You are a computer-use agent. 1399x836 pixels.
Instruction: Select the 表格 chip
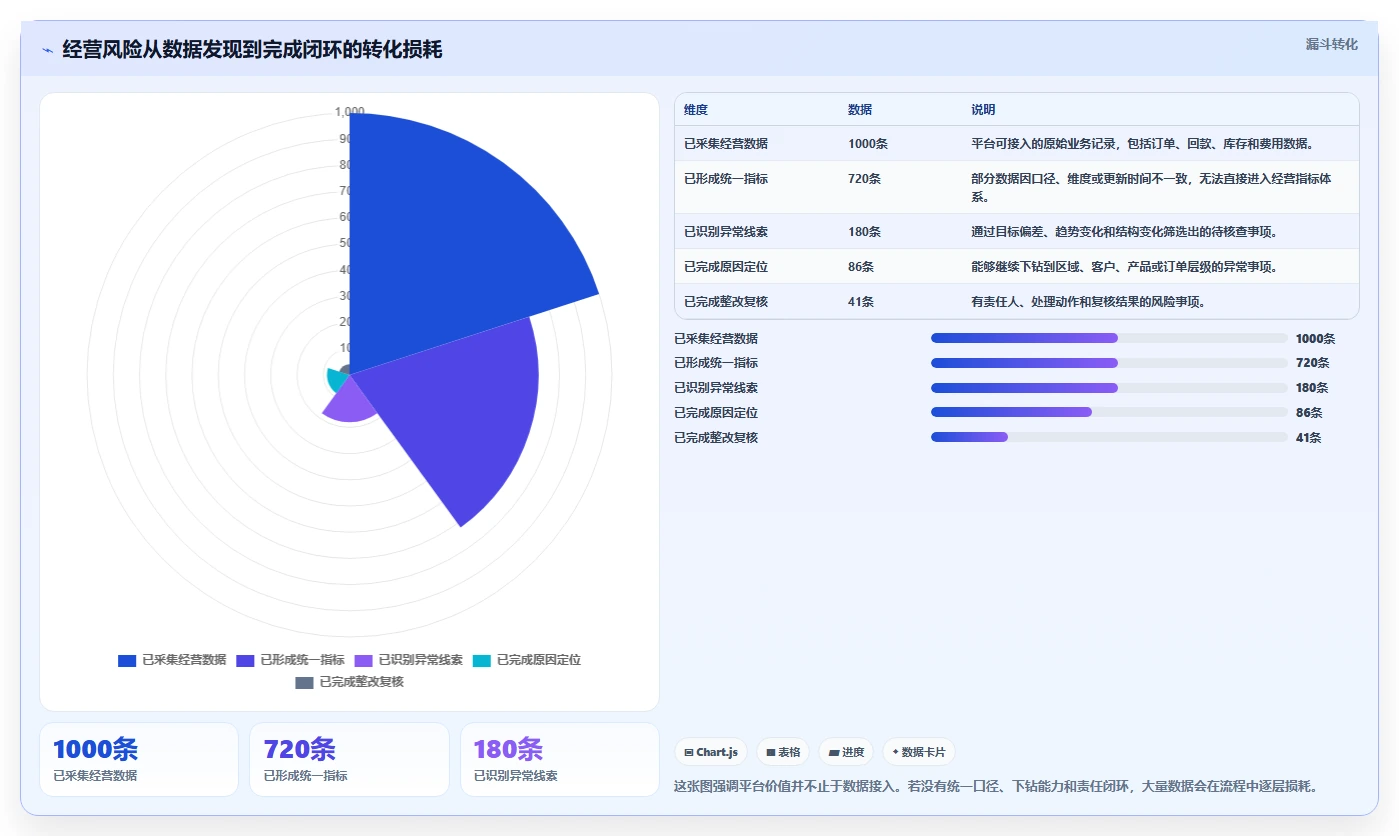pos(782,752)
